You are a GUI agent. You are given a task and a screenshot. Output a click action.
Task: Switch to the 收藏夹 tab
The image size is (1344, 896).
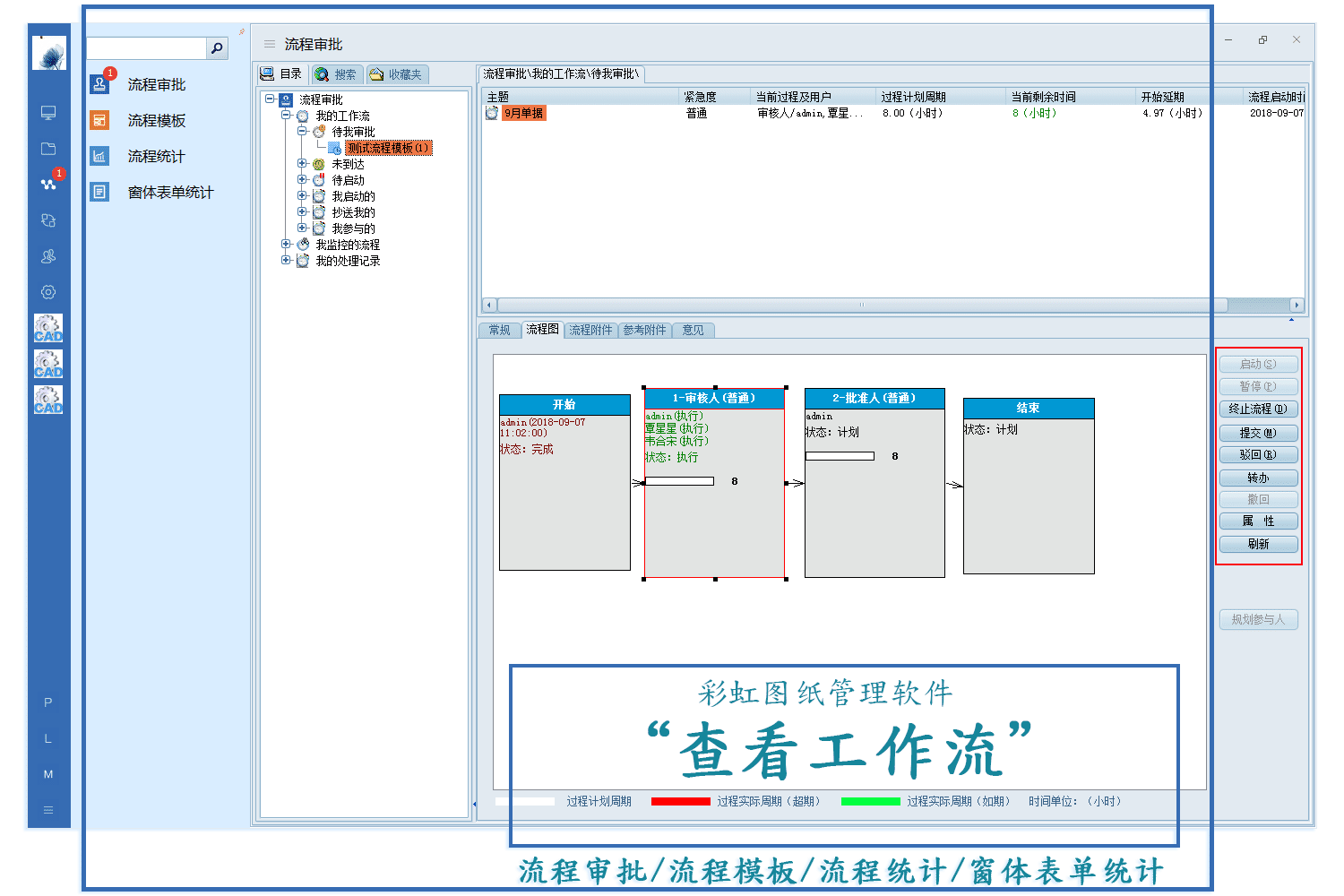click(396, 74)
